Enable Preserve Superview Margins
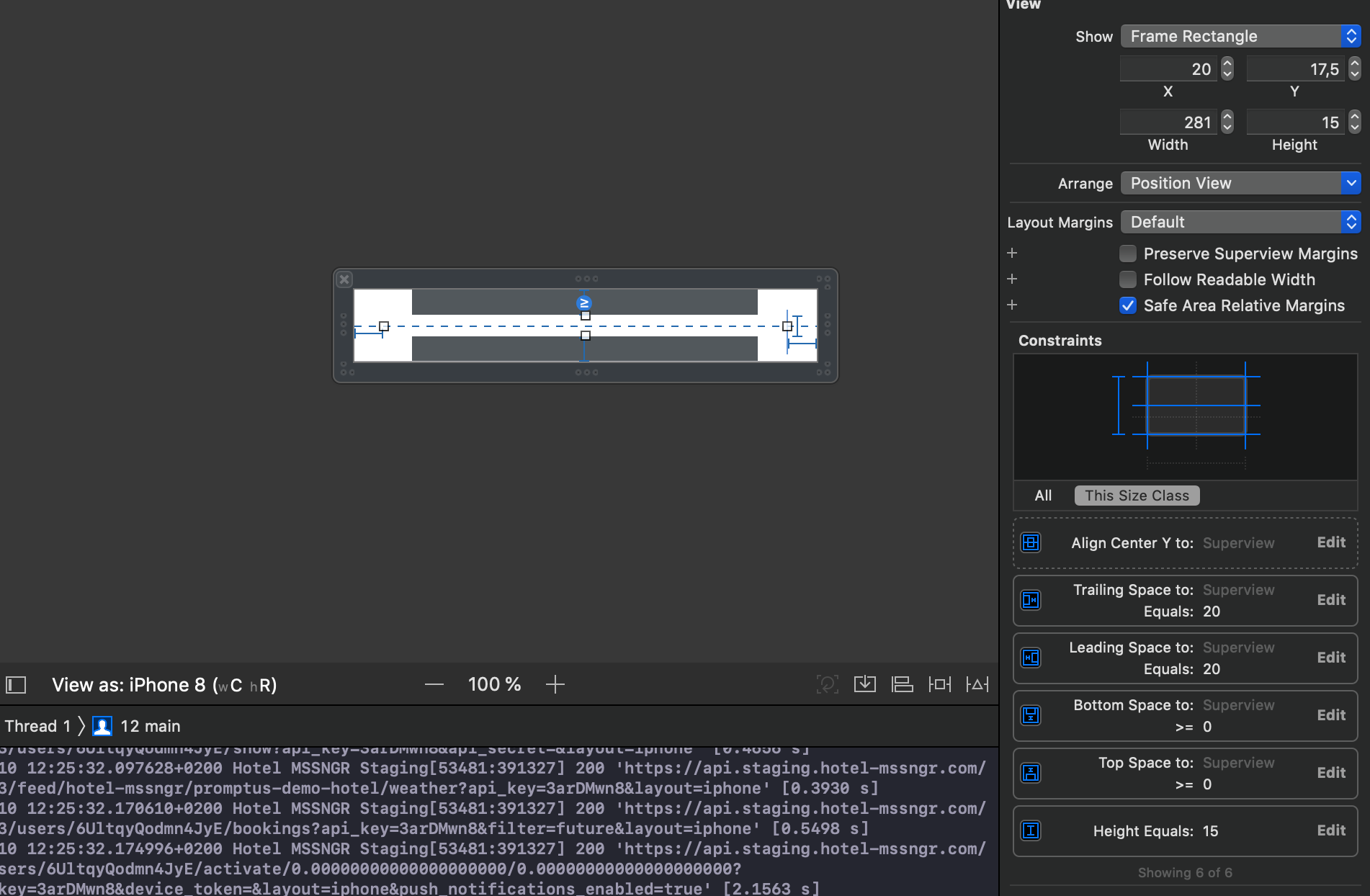 [1128, 254]
